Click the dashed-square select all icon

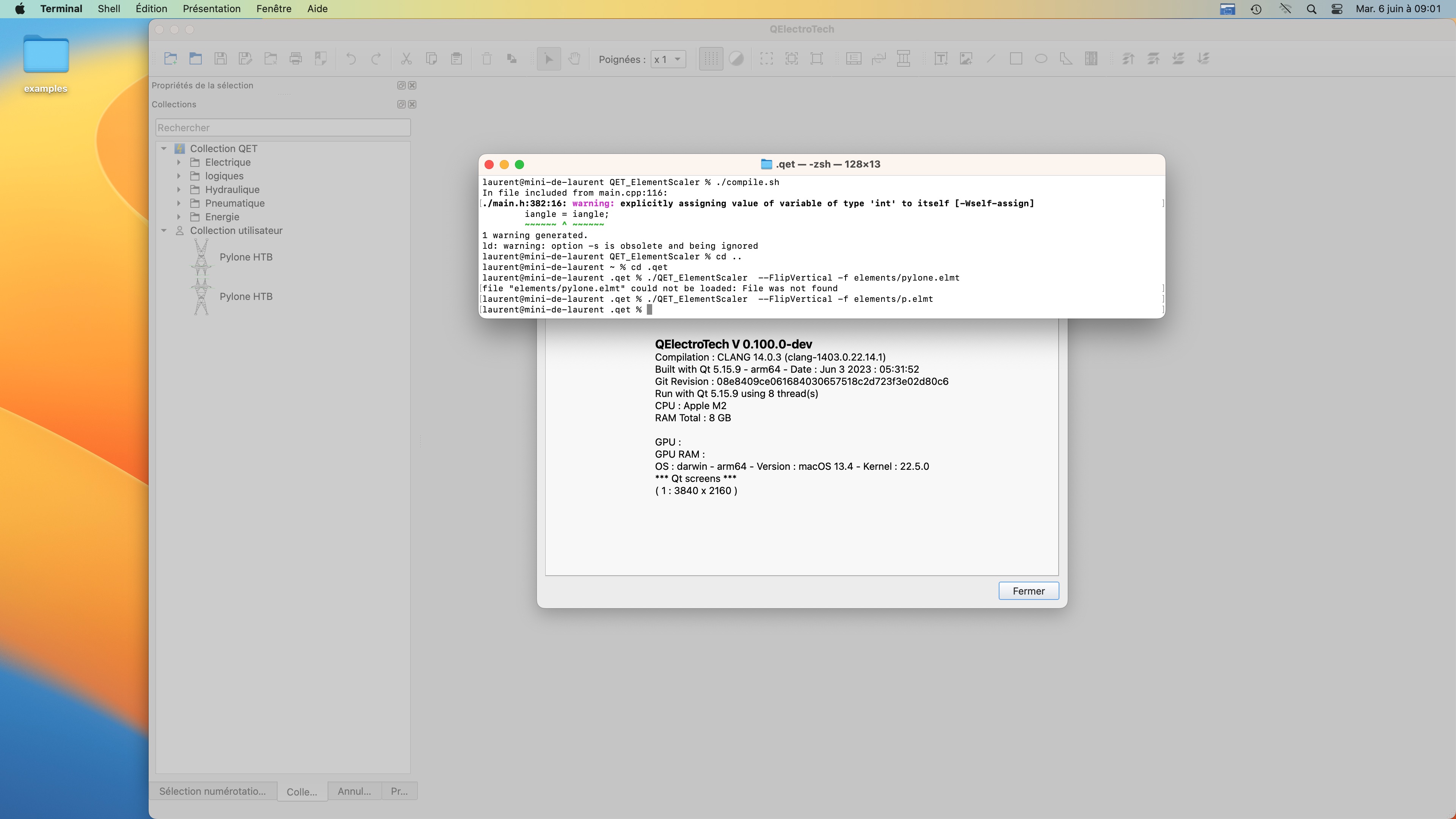(x=766, y=58)
